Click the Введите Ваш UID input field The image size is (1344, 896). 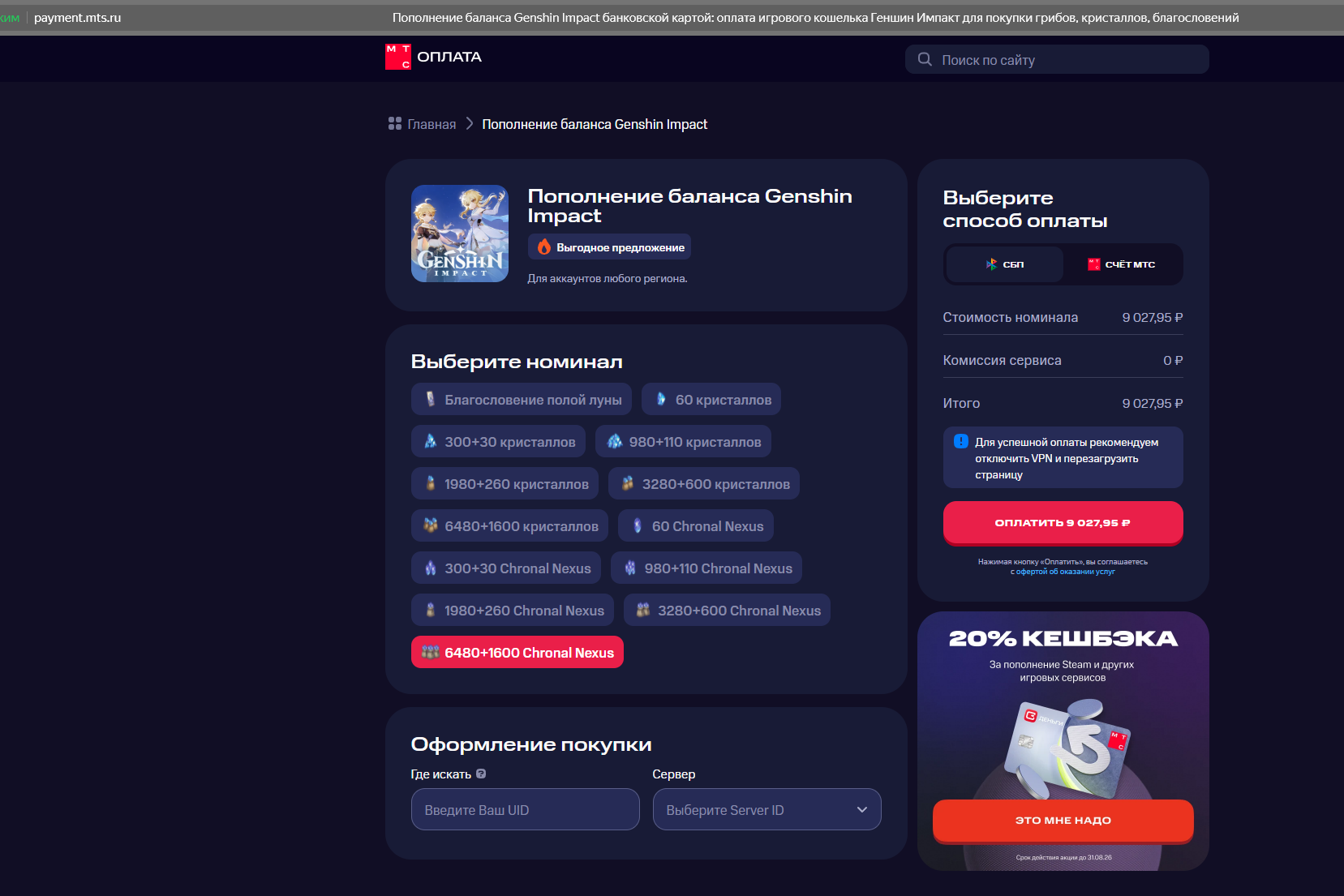[x=526, y=809]
